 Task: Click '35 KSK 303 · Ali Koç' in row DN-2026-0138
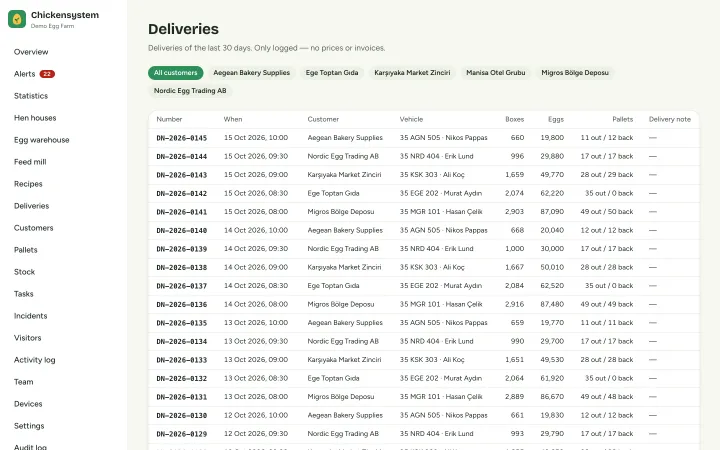point(432,267)
